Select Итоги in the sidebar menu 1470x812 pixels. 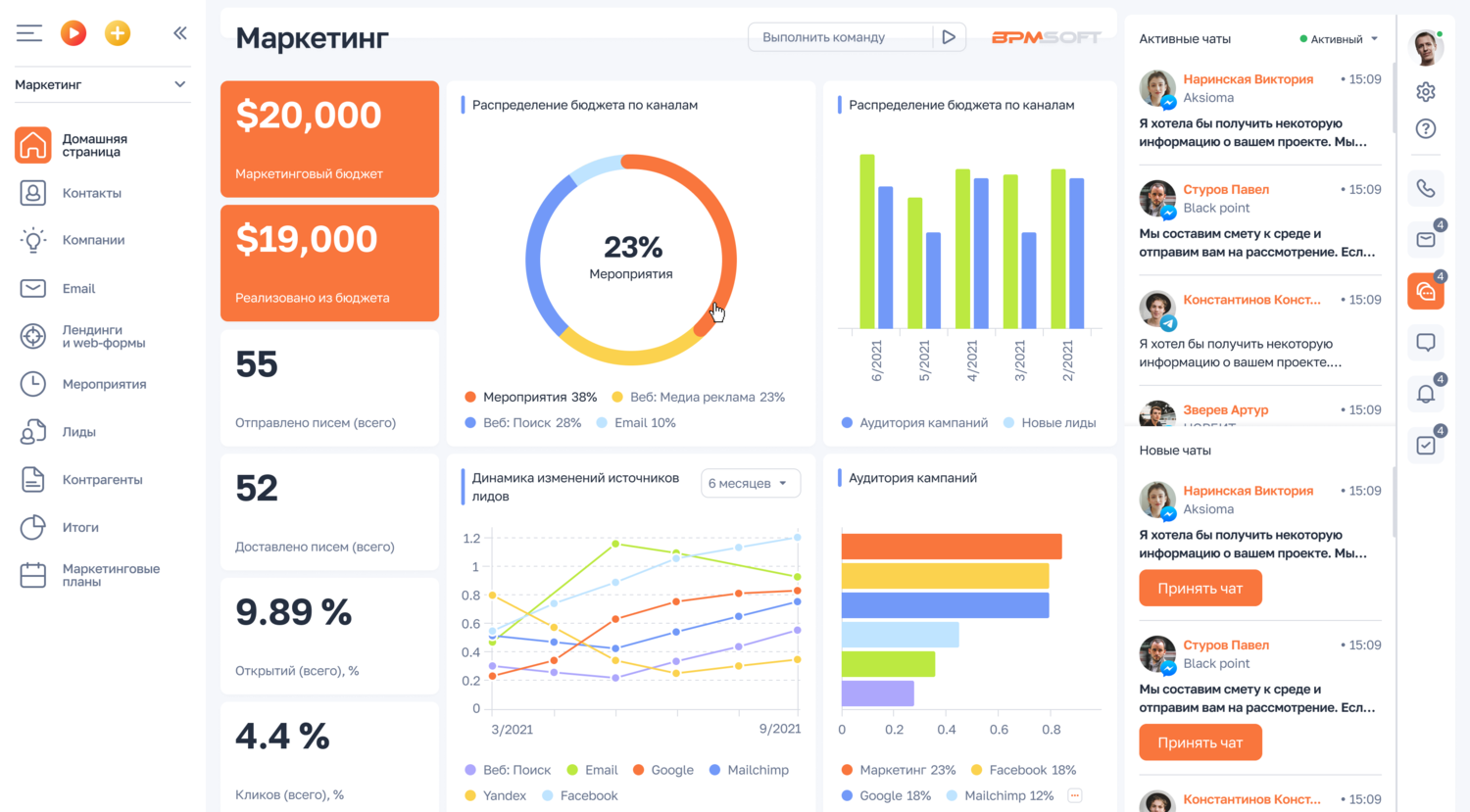[32, 527]
